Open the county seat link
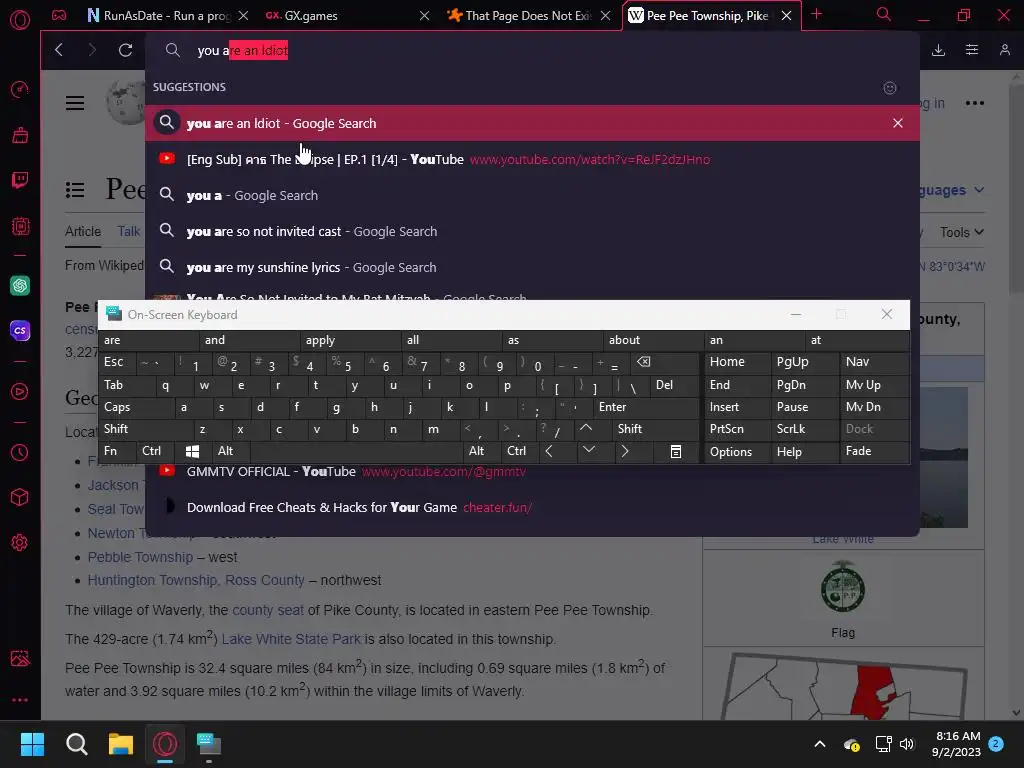Screen dimensions: 1024x768 tap(268, 610)
